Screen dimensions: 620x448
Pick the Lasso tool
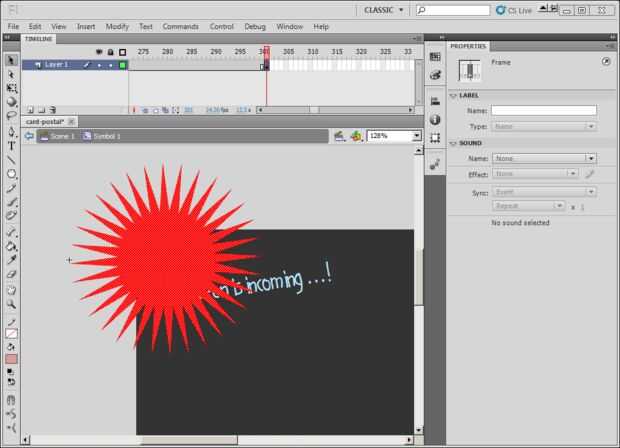click(x=11, y=117)
